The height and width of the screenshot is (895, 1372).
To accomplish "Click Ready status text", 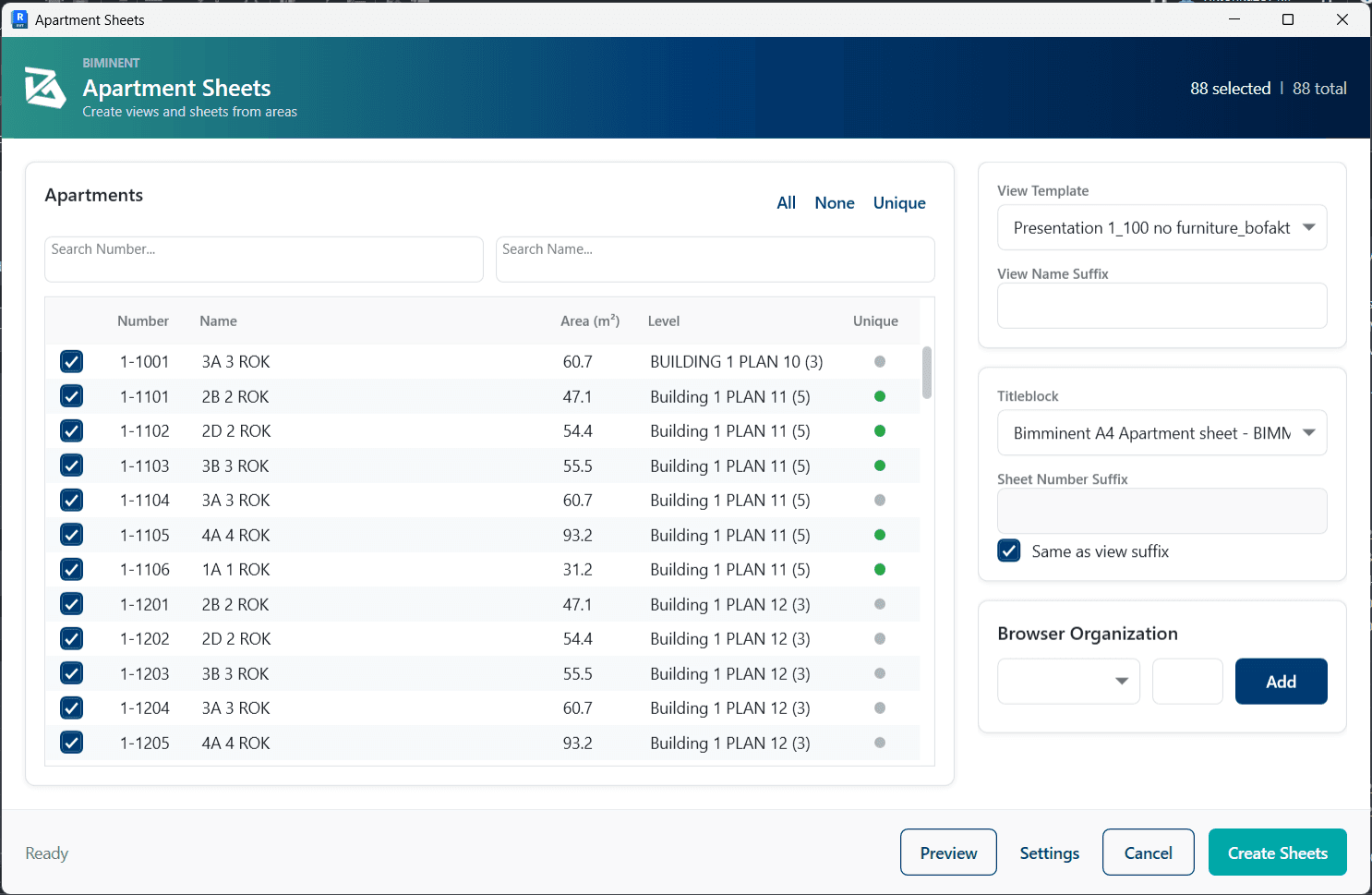I will [x=47, y=853].
